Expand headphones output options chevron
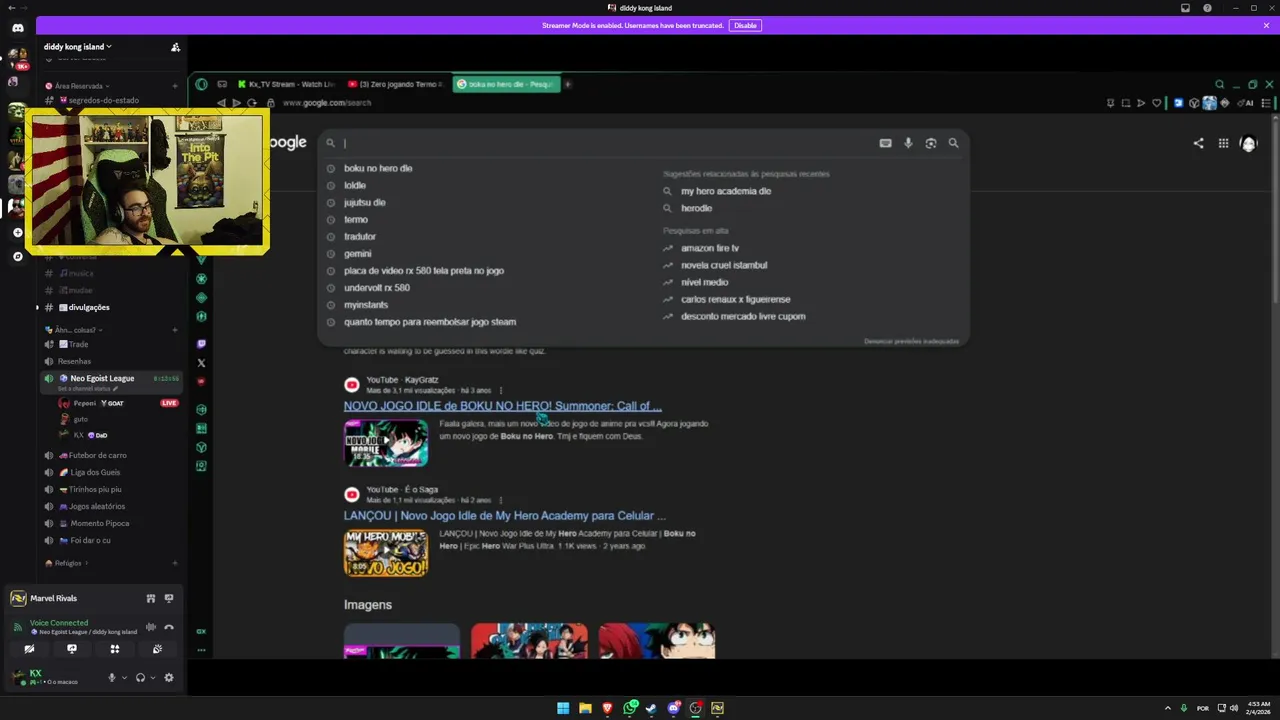The height and width of the screenshot is (720, 1280). (x=152, y=678)
